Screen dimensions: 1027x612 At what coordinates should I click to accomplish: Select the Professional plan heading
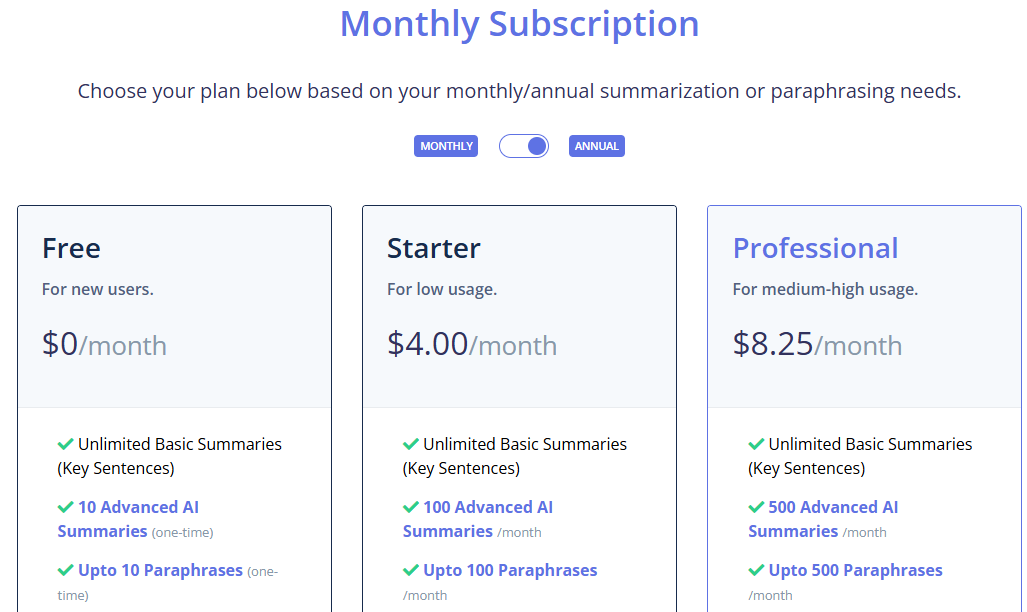(x=815, y=248)
